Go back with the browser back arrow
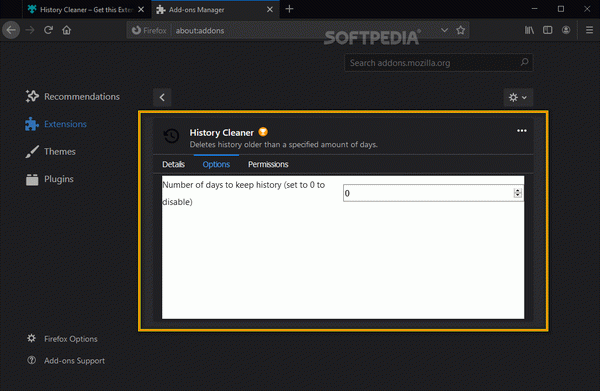The image size is (600, 391). click(11, 30)
